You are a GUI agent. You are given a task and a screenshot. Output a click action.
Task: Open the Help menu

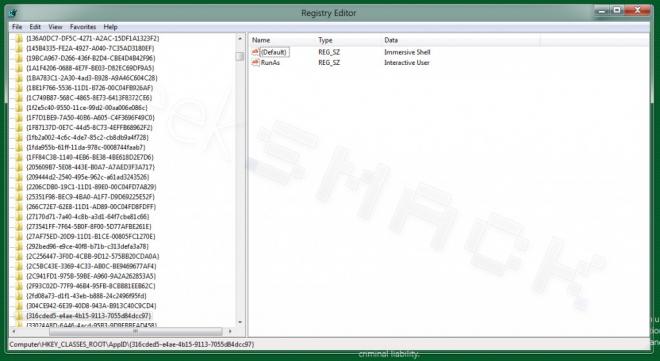click(110, 27)
